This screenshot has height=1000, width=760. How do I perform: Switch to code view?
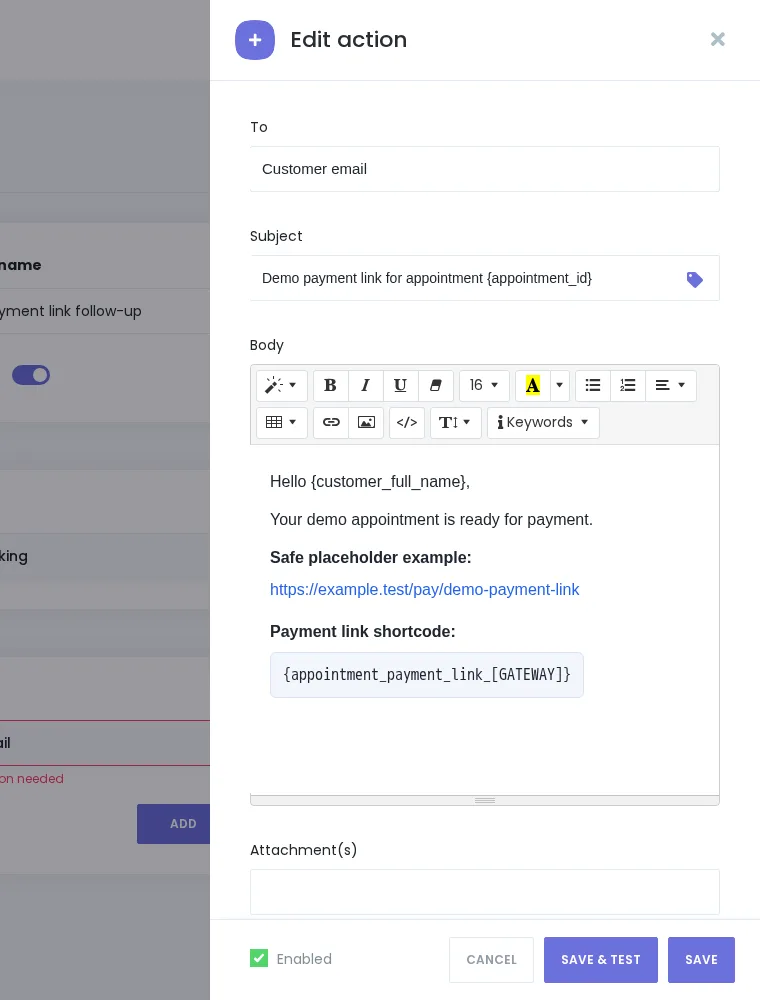click(407, 422)
